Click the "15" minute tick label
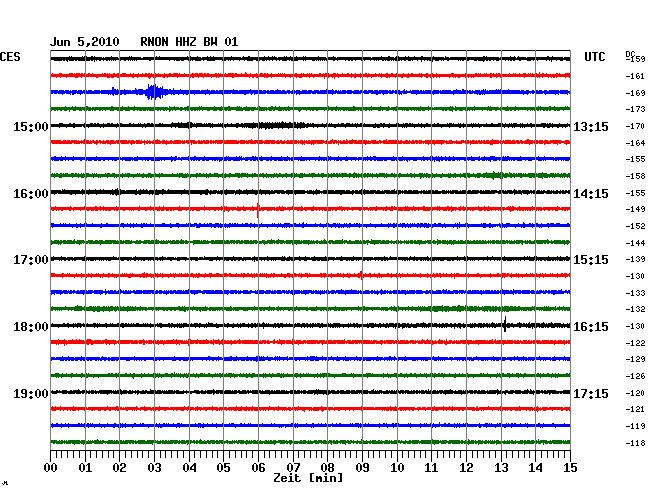The width and height of the screenshot is (650, 494). [570, 468]
